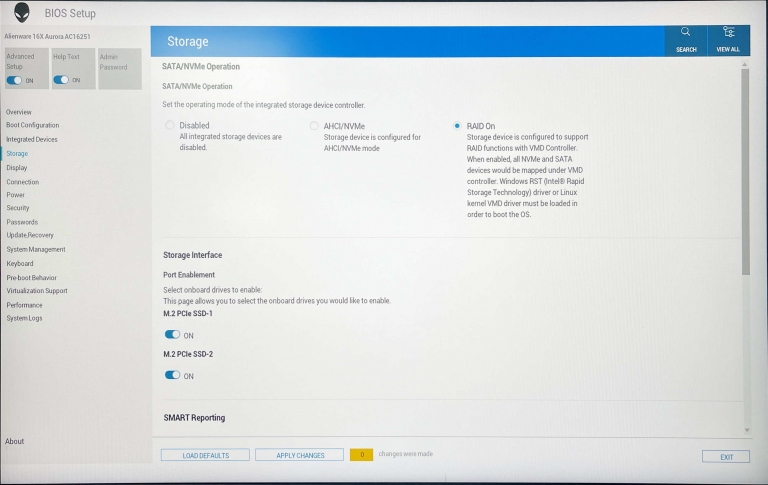Viewport: 768px width, 485px height.
Task: Choose AHCI/NVMe storage mode
Action: (x=314, y=126)
